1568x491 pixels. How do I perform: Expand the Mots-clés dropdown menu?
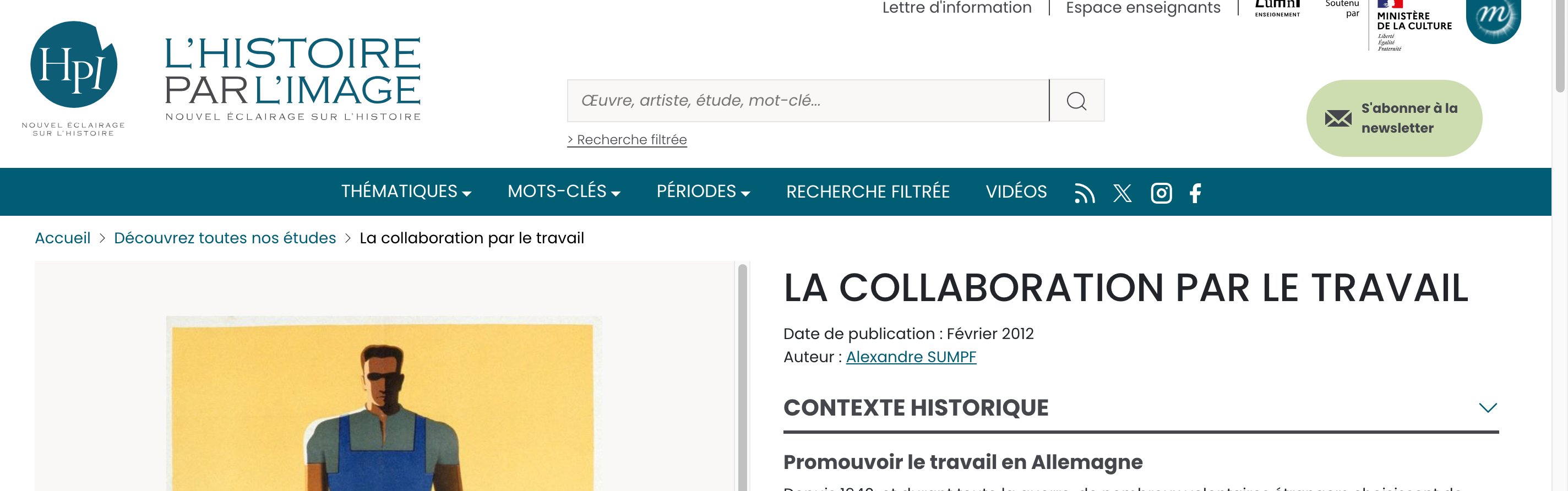click(564, 192)
